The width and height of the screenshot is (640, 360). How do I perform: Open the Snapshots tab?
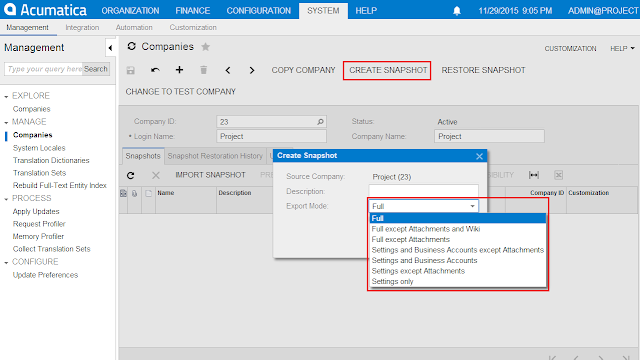tap(143, 156)
